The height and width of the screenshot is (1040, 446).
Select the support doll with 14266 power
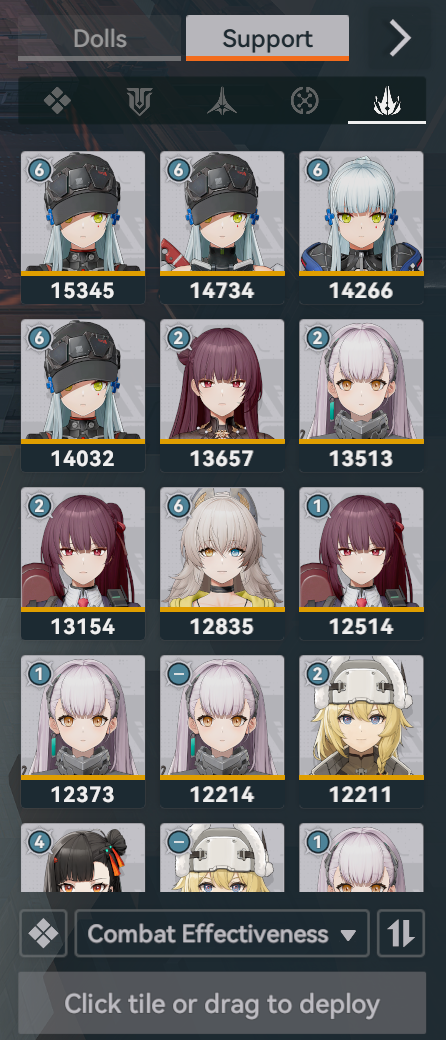pos(361,228)
